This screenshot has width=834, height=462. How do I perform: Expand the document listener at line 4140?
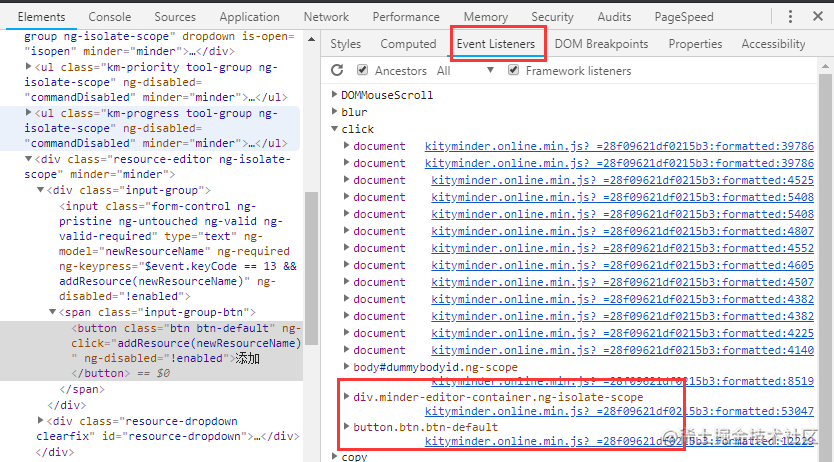[x=346, y=350]
